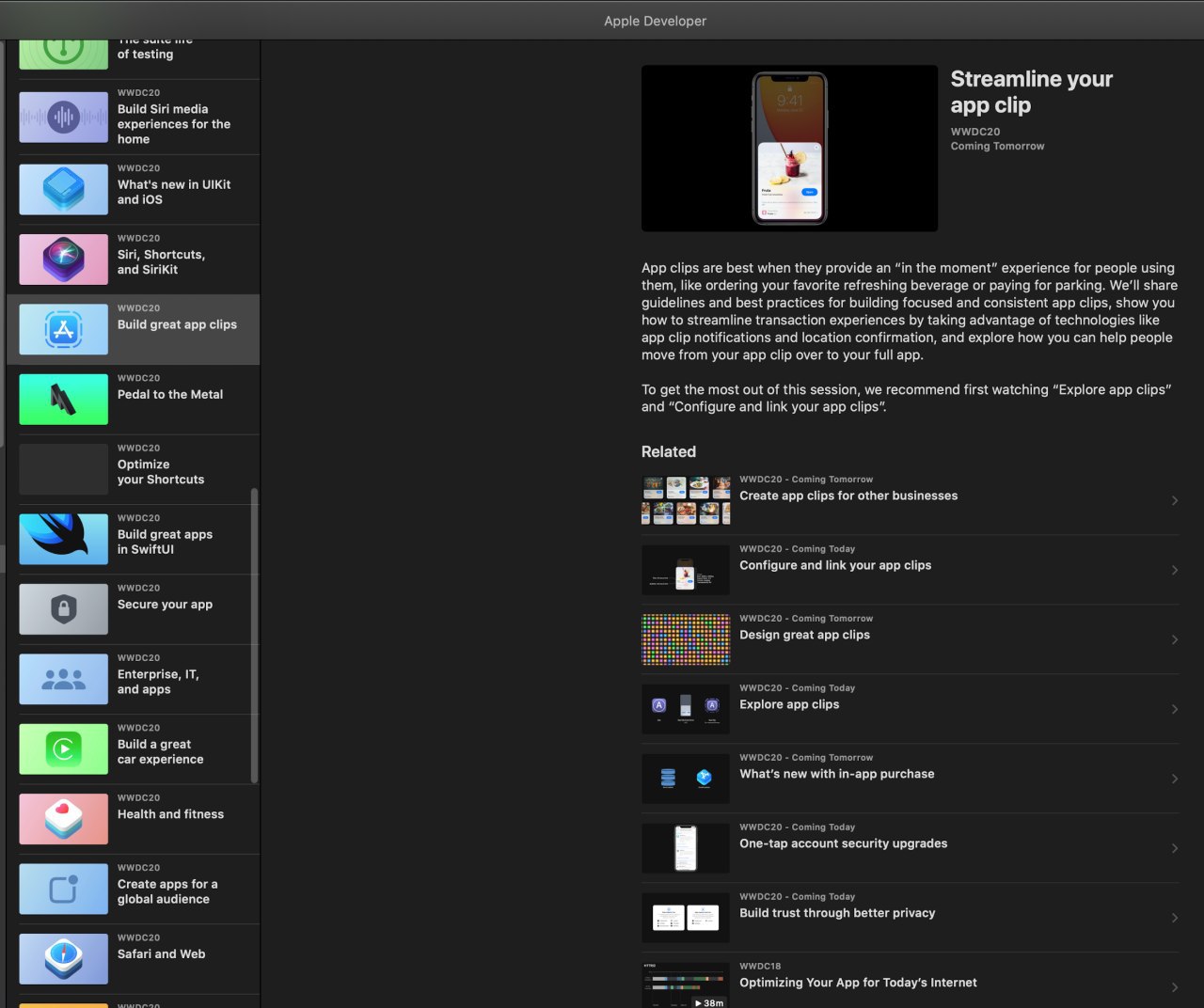Open Design great app clips session link
The height and width of the screenshot is (1008, 1204).
pyautogui.click(x=804, y=635)
